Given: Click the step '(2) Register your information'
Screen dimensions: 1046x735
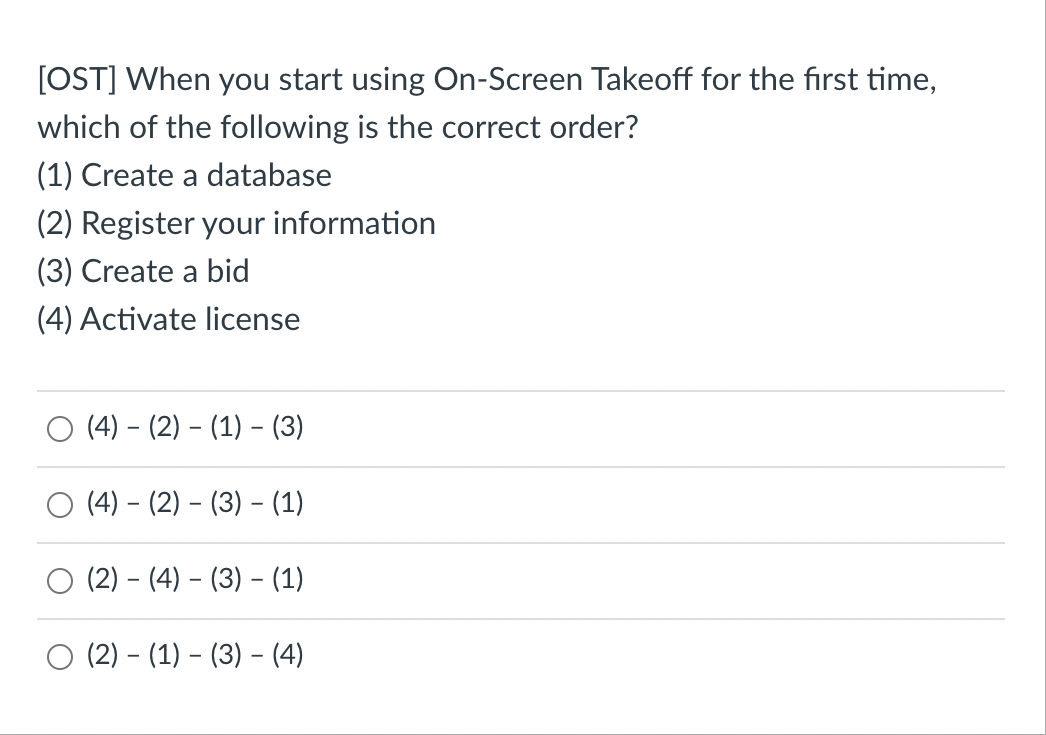Looking at the screenshot, I should pos(236,223).
